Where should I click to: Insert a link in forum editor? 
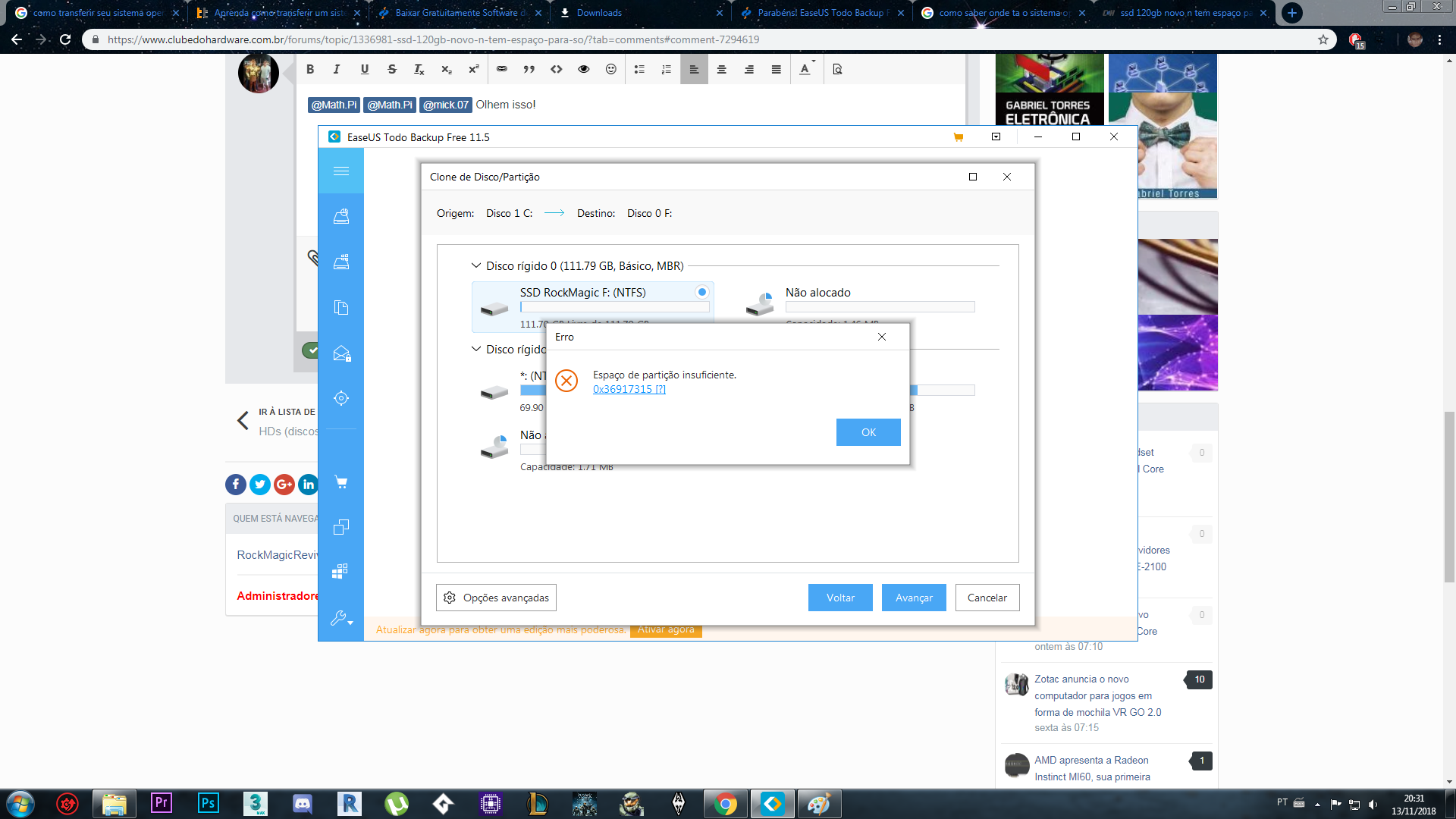tap(502, 69)
